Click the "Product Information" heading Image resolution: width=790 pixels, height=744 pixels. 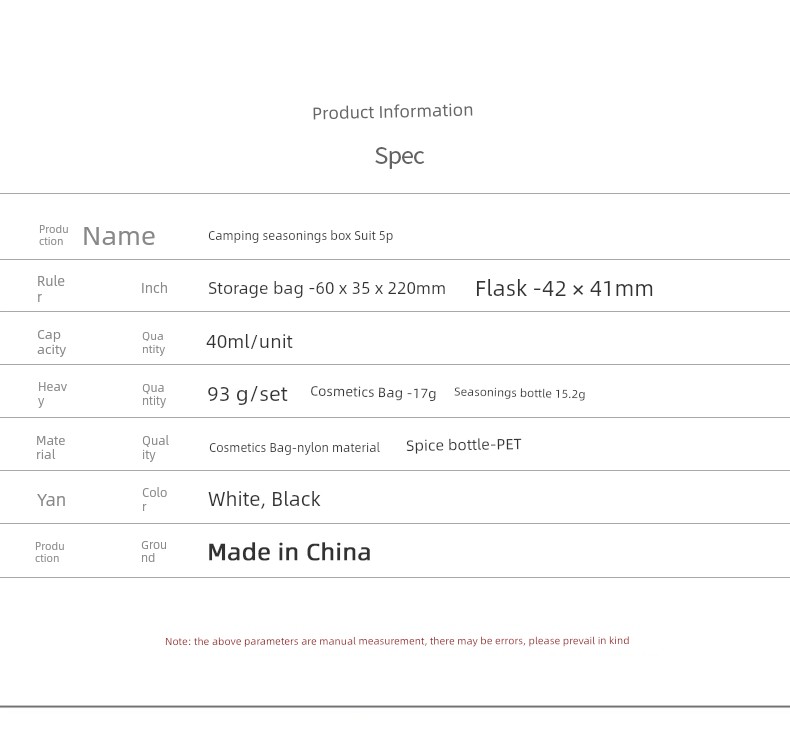[392, 111]
